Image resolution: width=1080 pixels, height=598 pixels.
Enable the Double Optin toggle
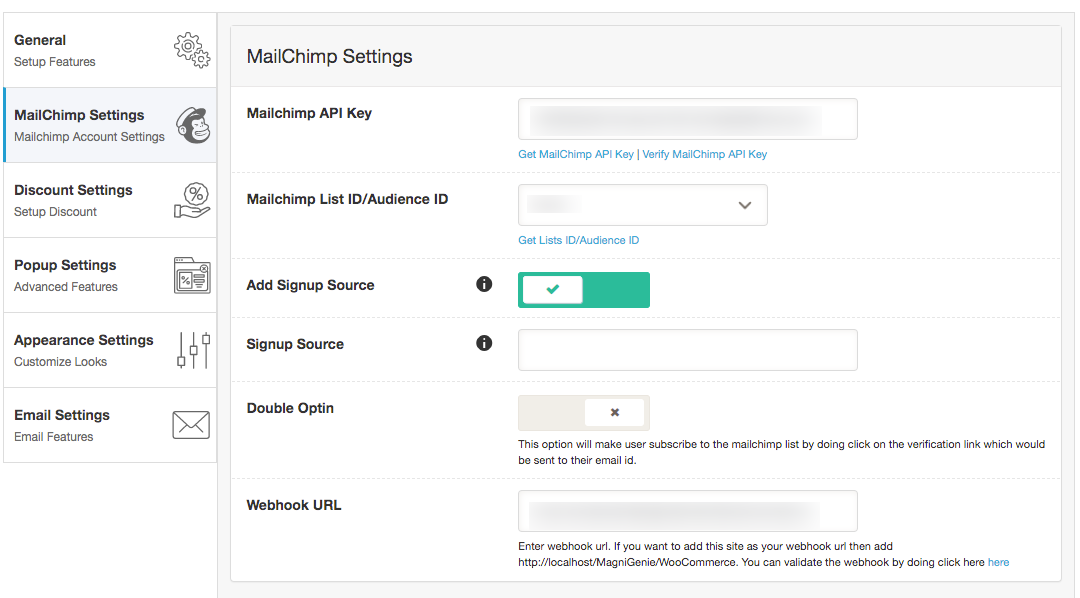[583, 412]
